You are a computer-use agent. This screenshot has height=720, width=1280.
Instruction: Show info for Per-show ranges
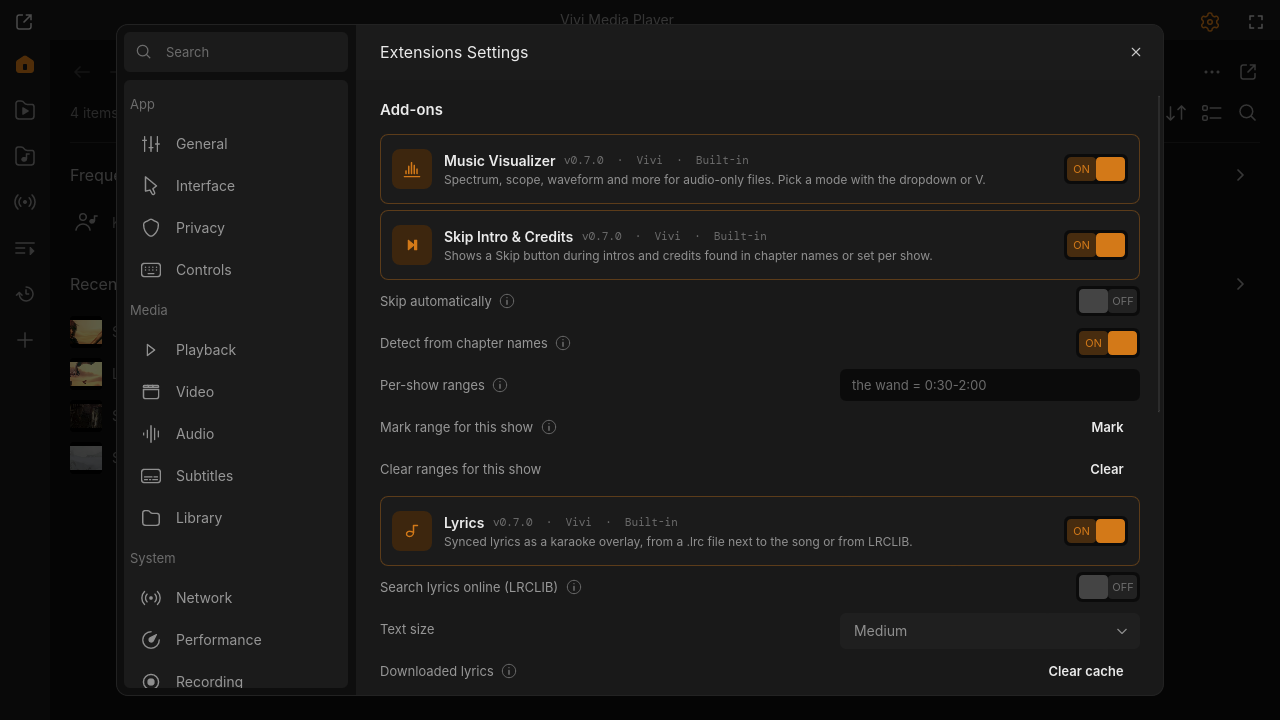(500, 385)
